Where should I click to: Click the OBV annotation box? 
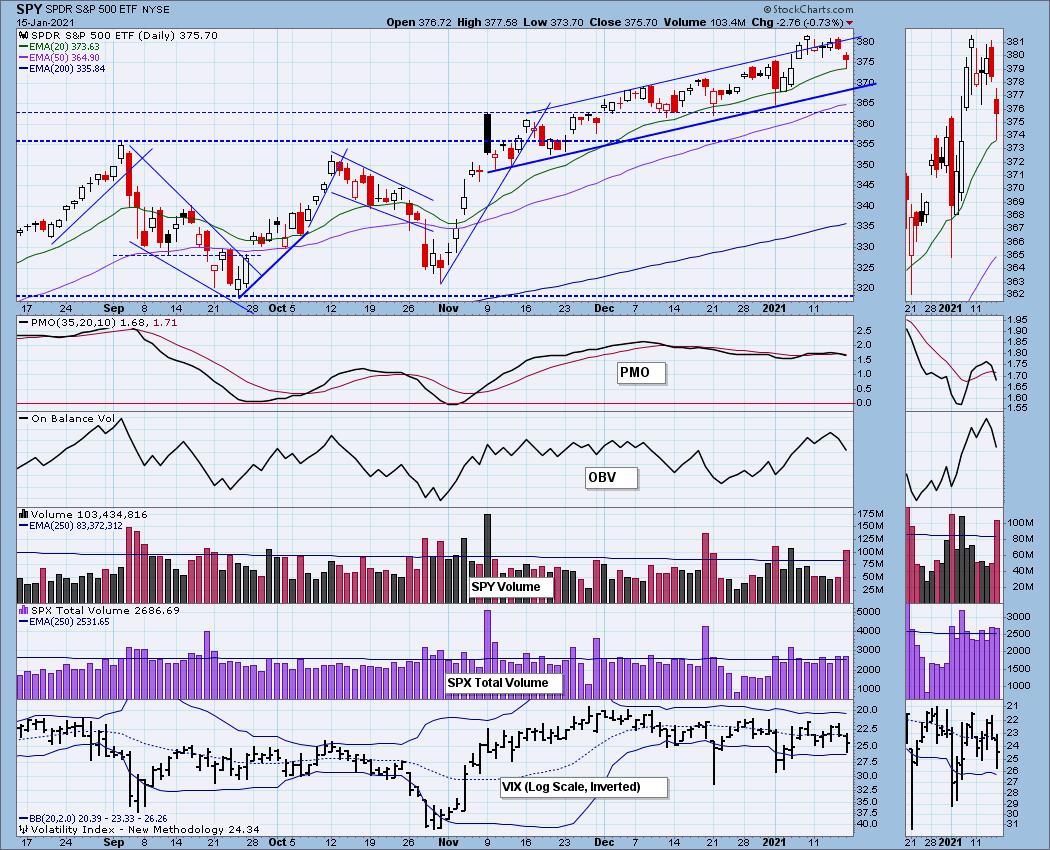coord(610,478)
